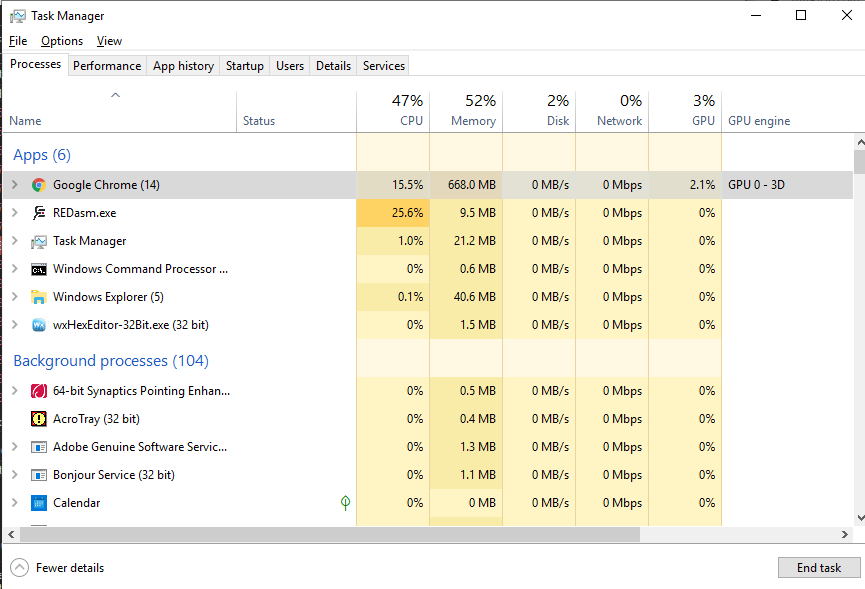The width and height of the screenshot is (865, 589).
Task: Select the Windows Explorer folder icon
Action: tap(39, 297)
